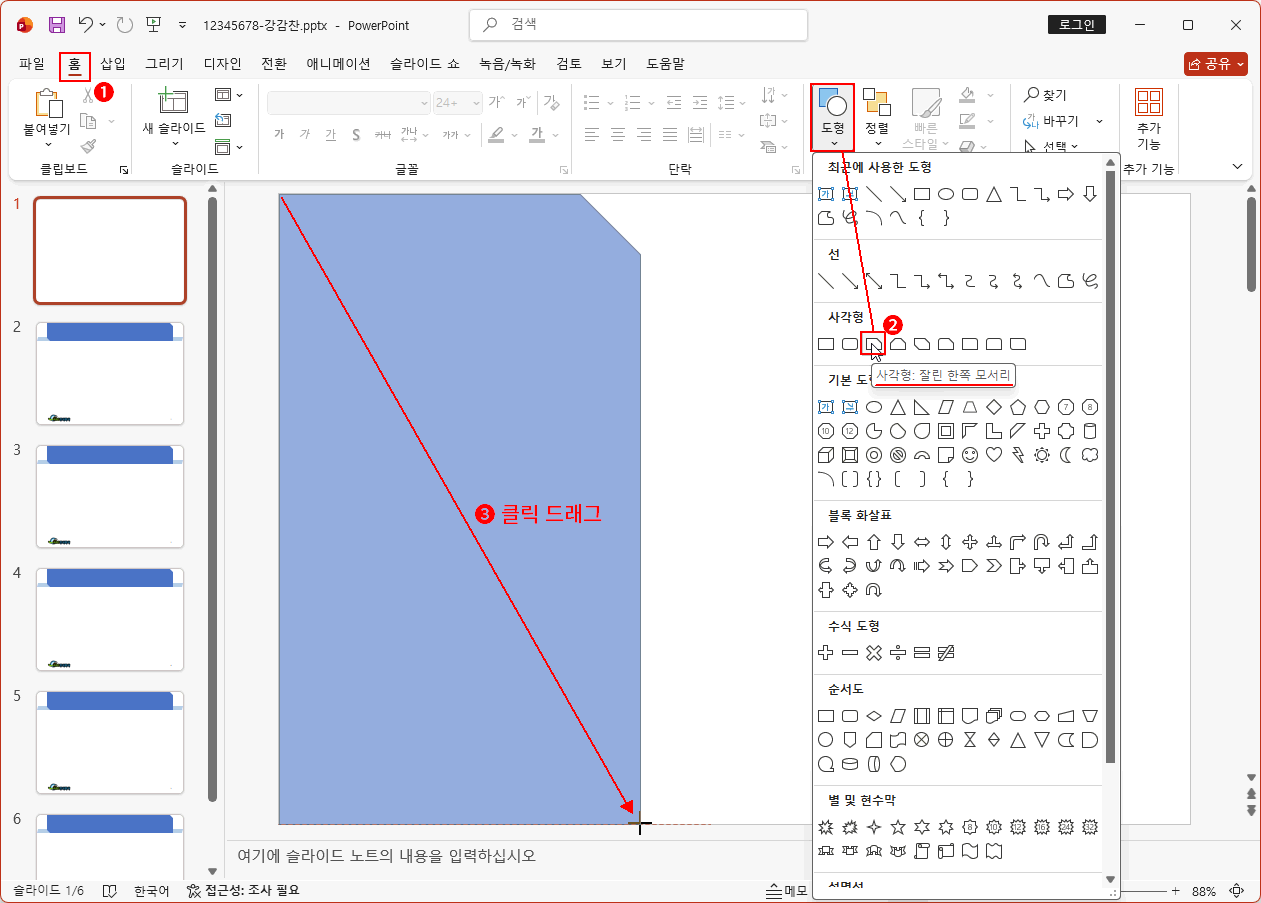1261x903 pixels.
Task: Select the right block arrow shape
Action: 826,542
